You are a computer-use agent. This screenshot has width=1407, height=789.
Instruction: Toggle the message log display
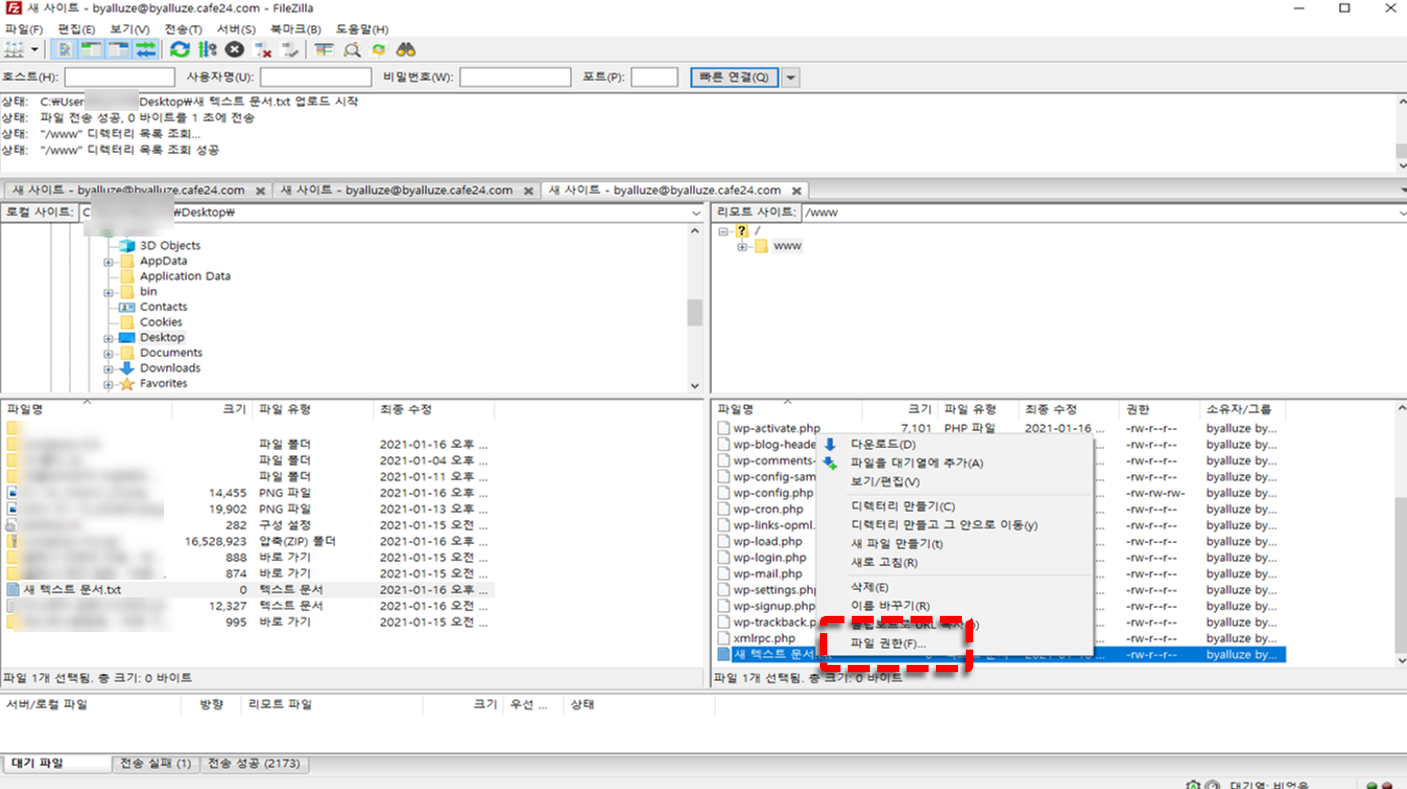64,49
